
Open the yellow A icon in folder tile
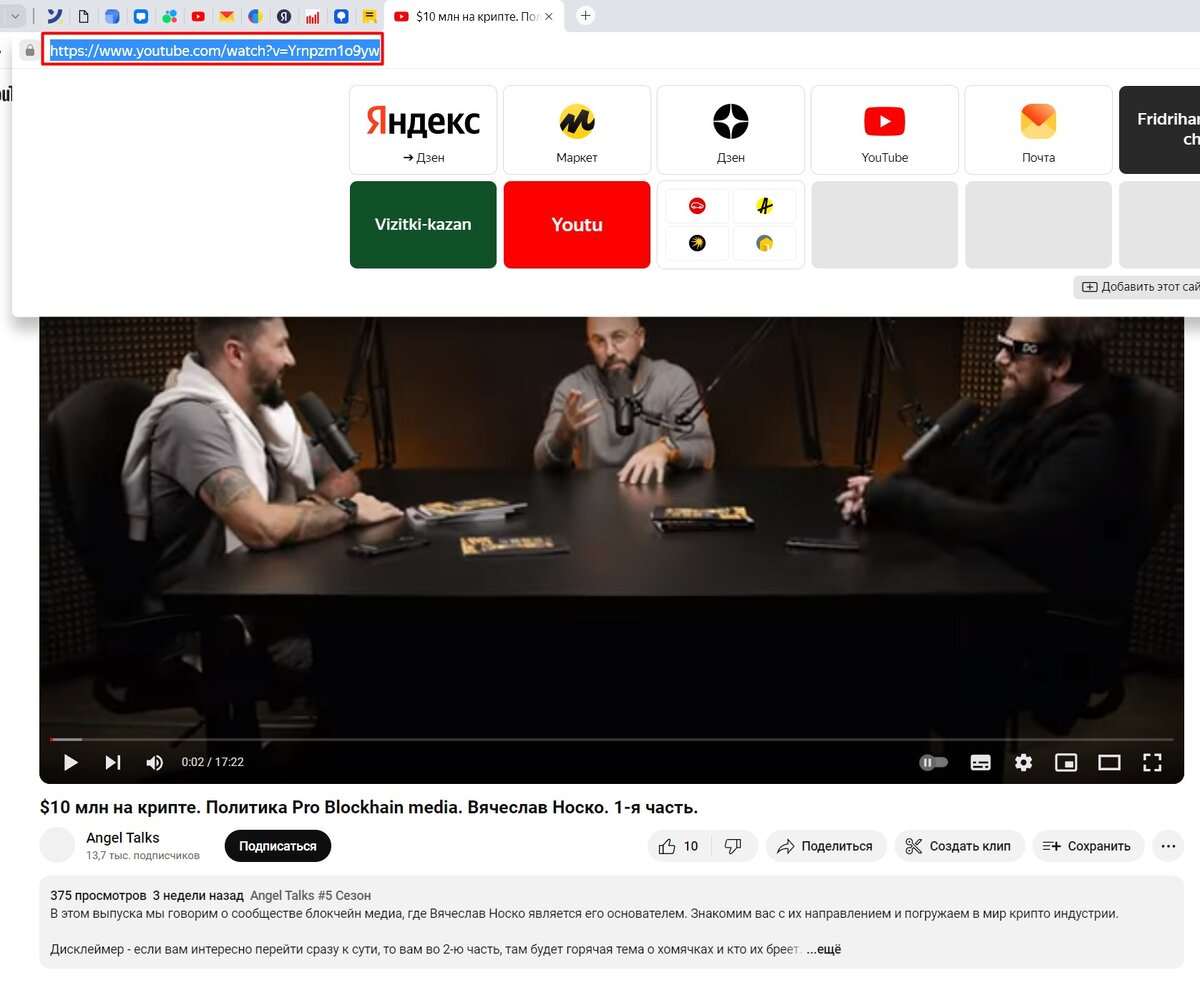pyautogui.click(x=765, y=206)
